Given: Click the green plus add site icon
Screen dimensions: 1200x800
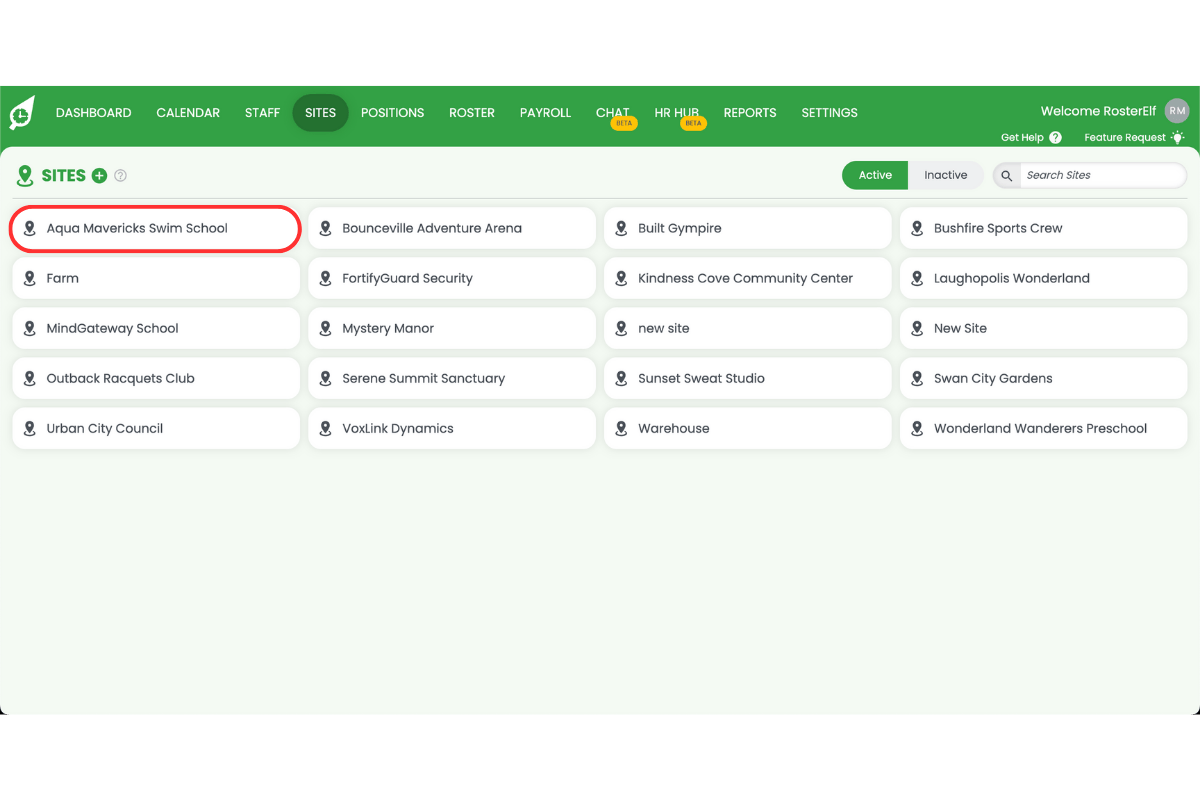Looking at the screenshot, I should [x=99, y=176].
